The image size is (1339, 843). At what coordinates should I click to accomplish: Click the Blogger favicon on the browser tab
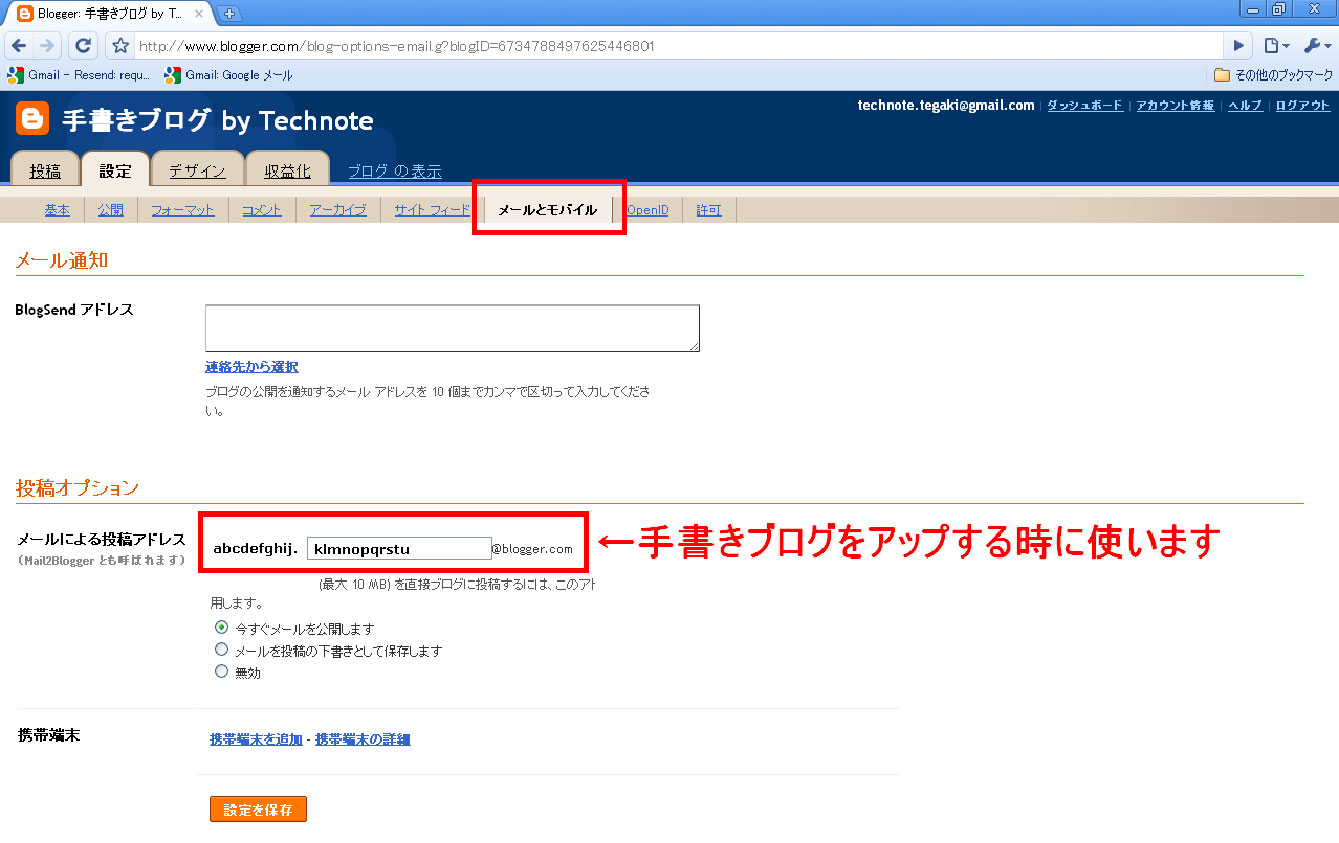click(26, 14)
